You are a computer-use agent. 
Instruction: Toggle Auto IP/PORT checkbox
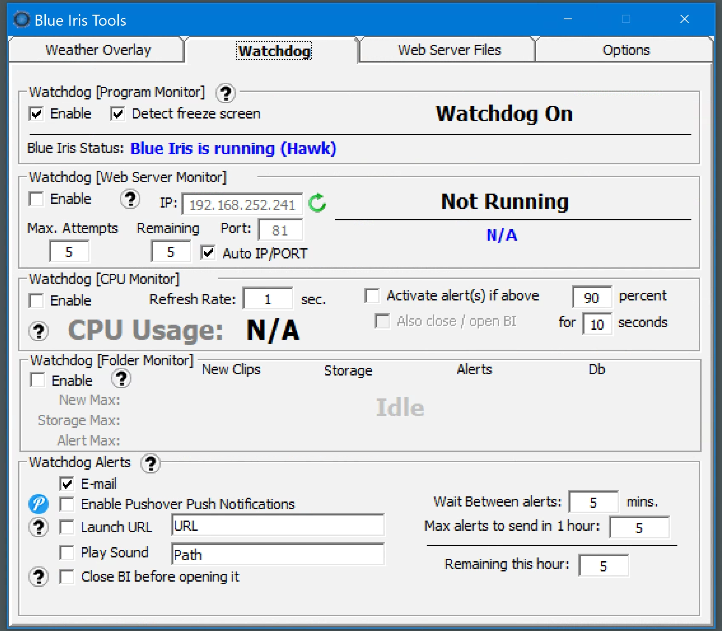(208, 252)
